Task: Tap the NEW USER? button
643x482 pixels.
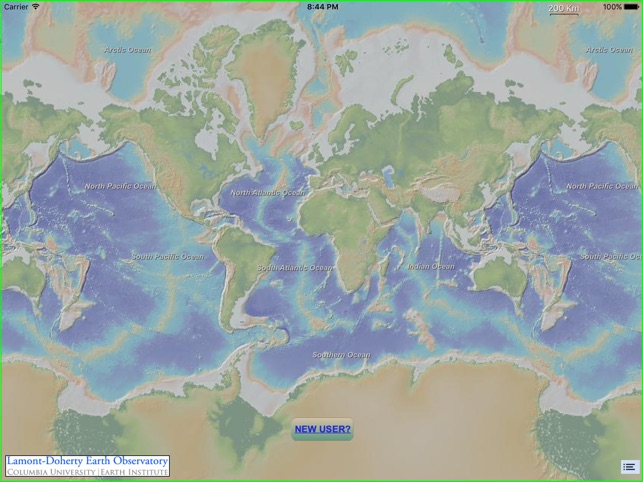Action: coord(322,429)
